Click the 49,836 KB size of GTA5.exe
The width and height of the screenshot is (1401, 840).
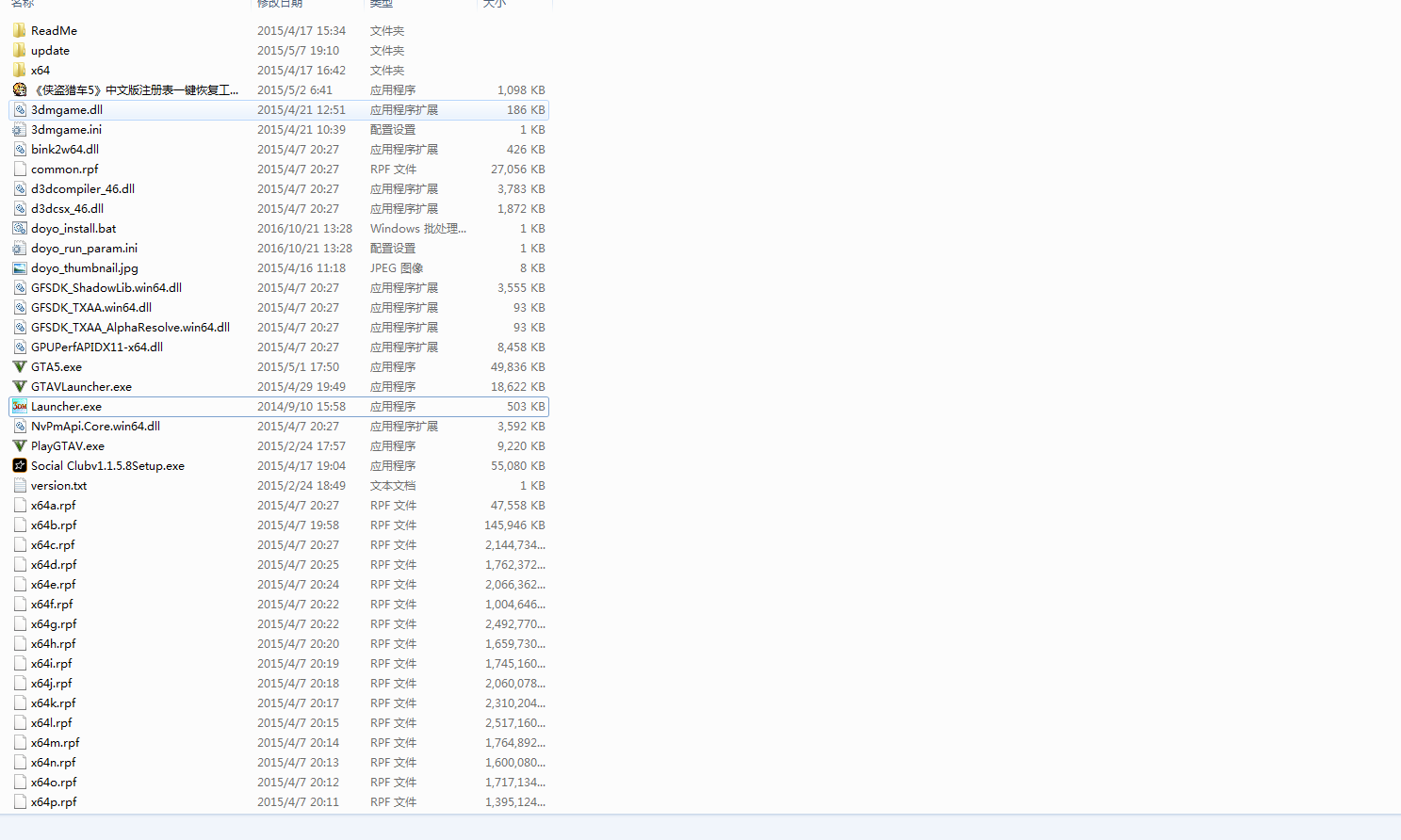click(517, 366)
